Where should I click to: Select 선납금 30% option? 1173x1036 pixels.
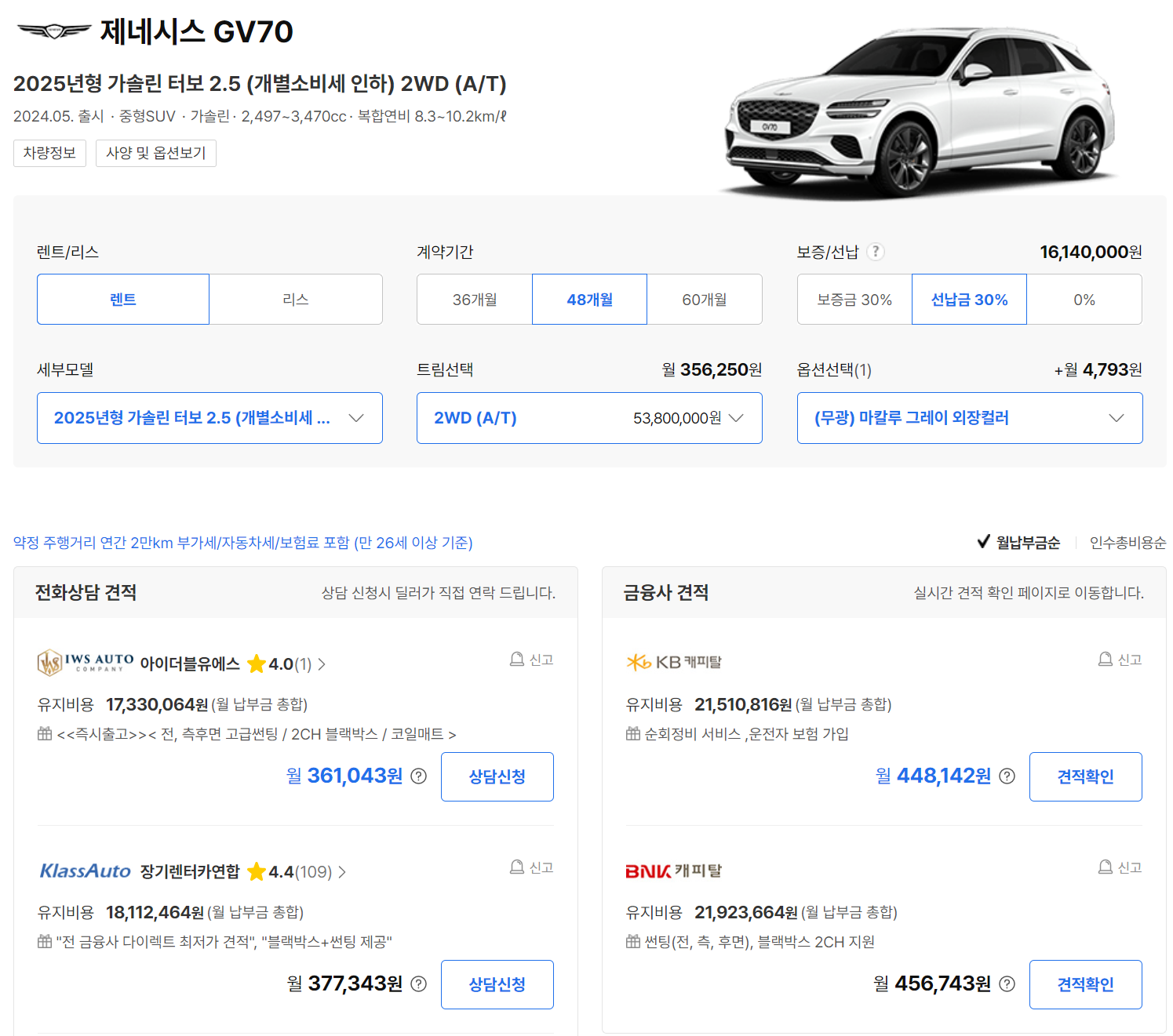[x=969, y=300]
